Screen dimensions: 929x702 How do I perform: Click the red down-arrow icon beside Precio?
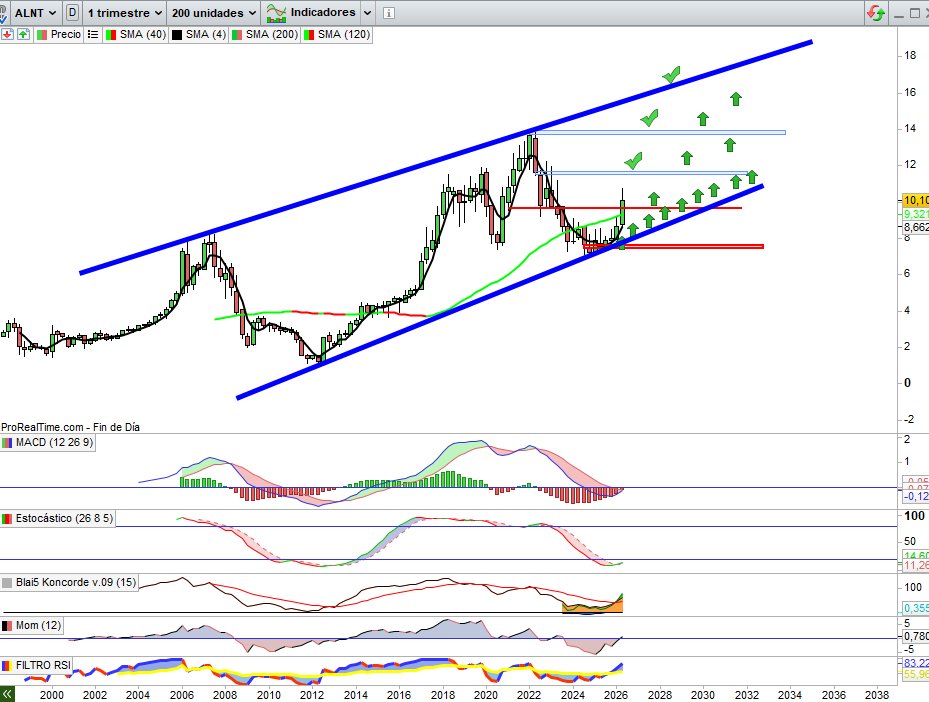tap(7, 34)
